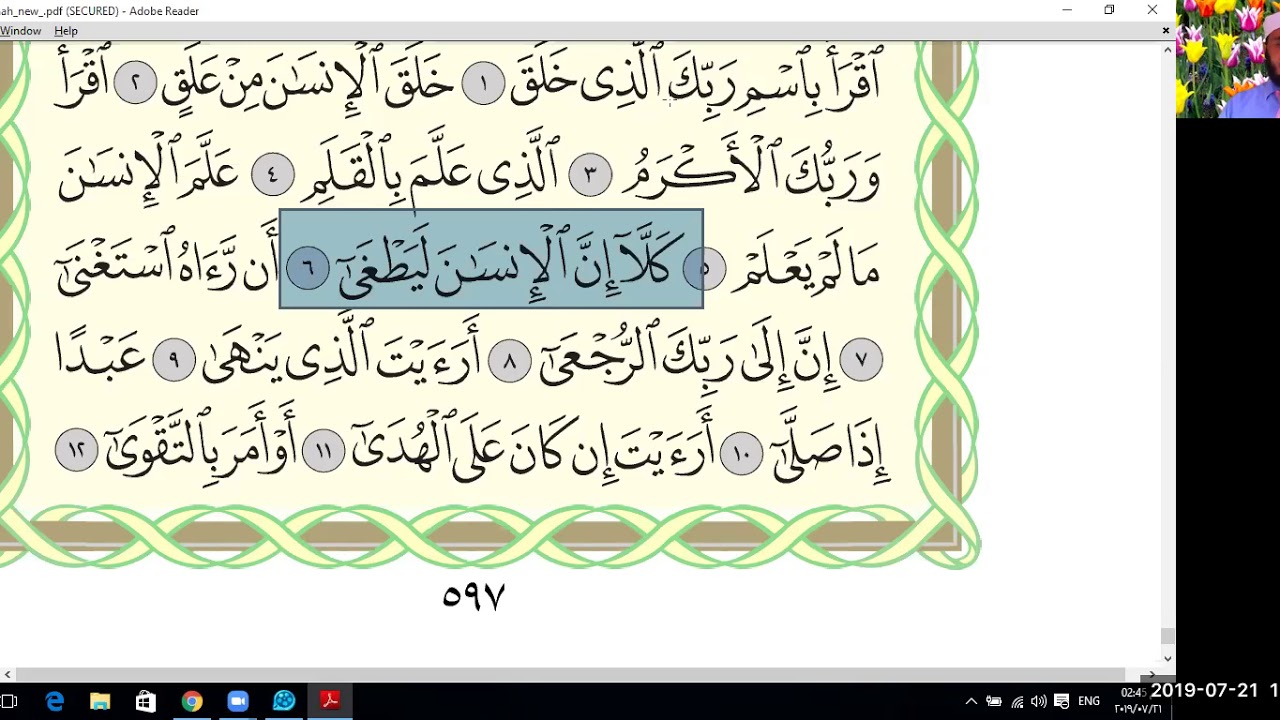Screen dimensions: 1280x720
Task: Click the horizontal scrollbar right arrow
Action: click(1153, 675)
